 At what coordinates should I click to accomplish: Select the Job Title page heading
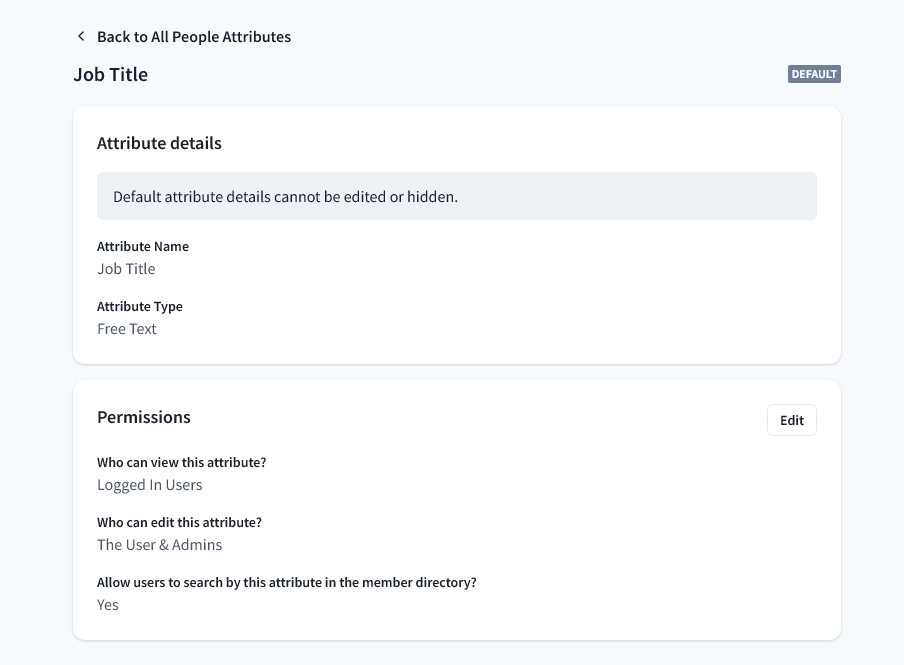coord(111,75)
